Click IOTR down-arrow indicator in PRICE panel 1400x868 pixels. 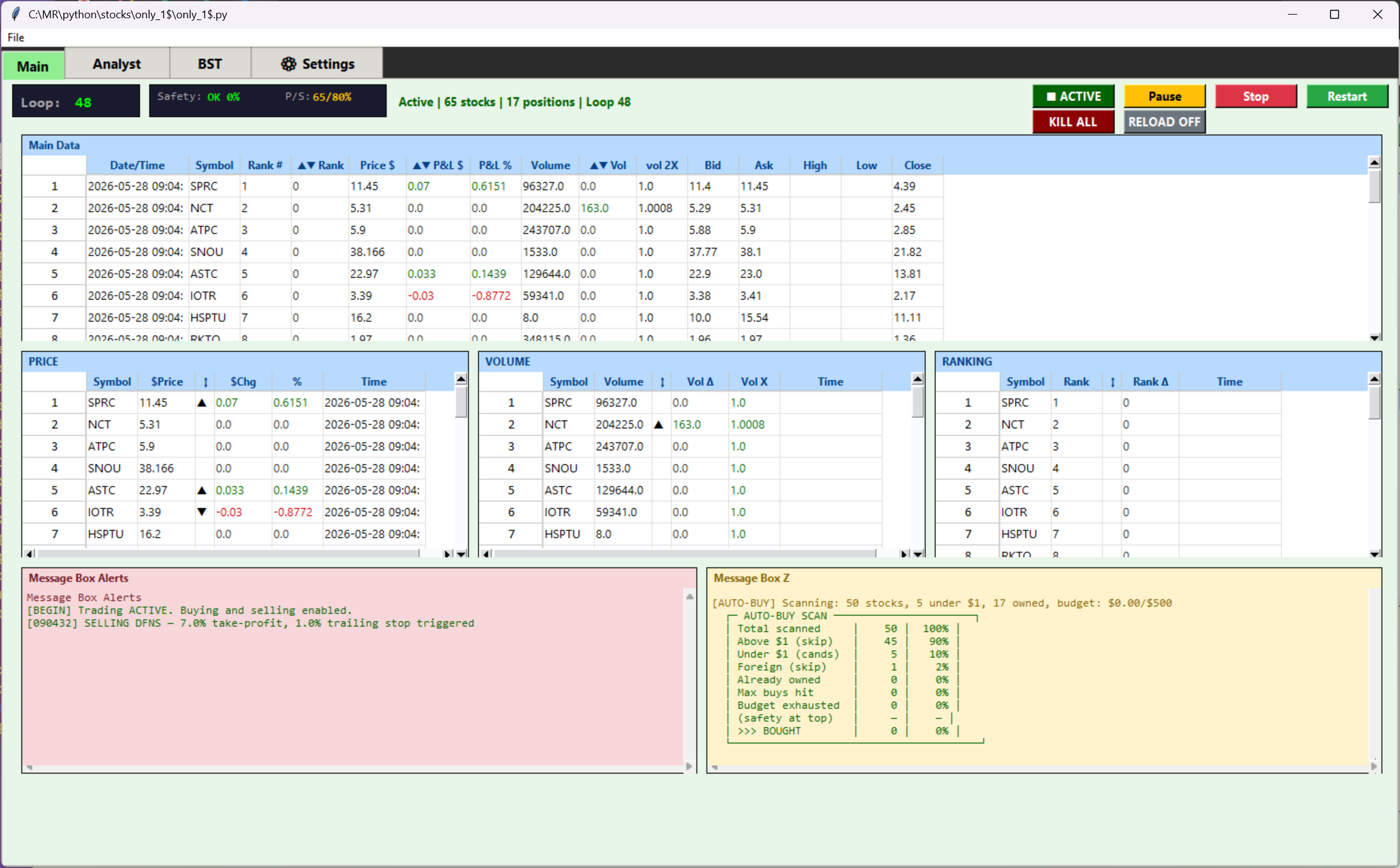(x=202, y=512)
